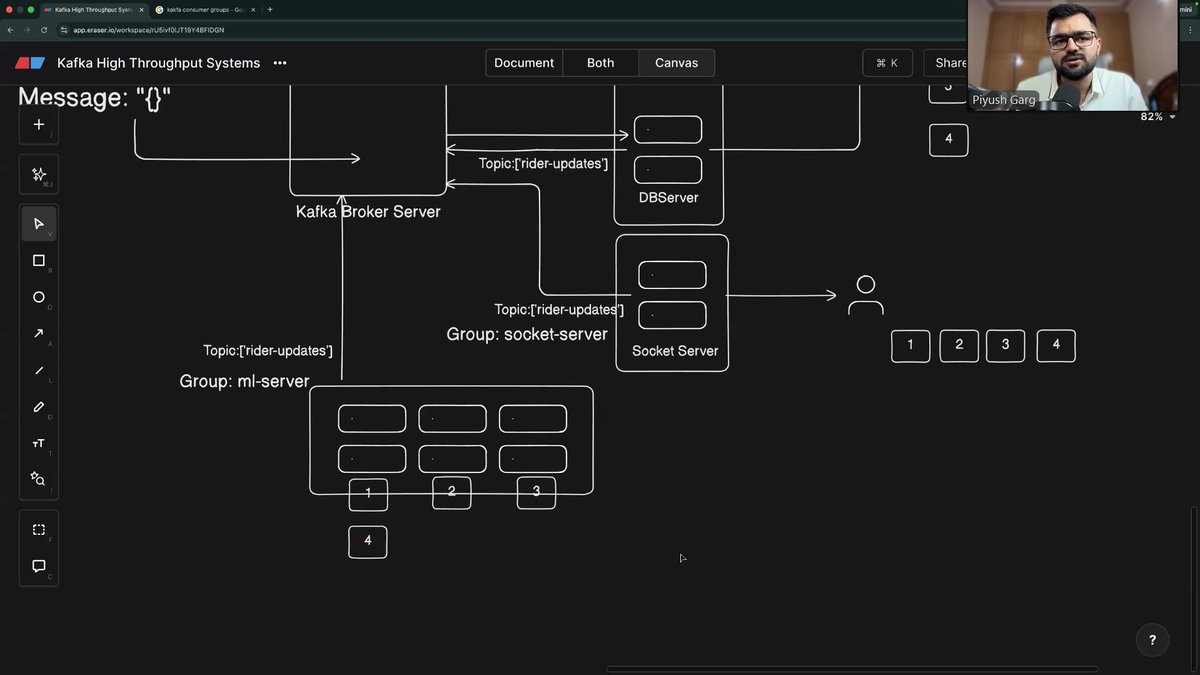Select the rider-updates topic label above ml-server
Viewport: 1200px width, 675px height.
coord(268,351)
